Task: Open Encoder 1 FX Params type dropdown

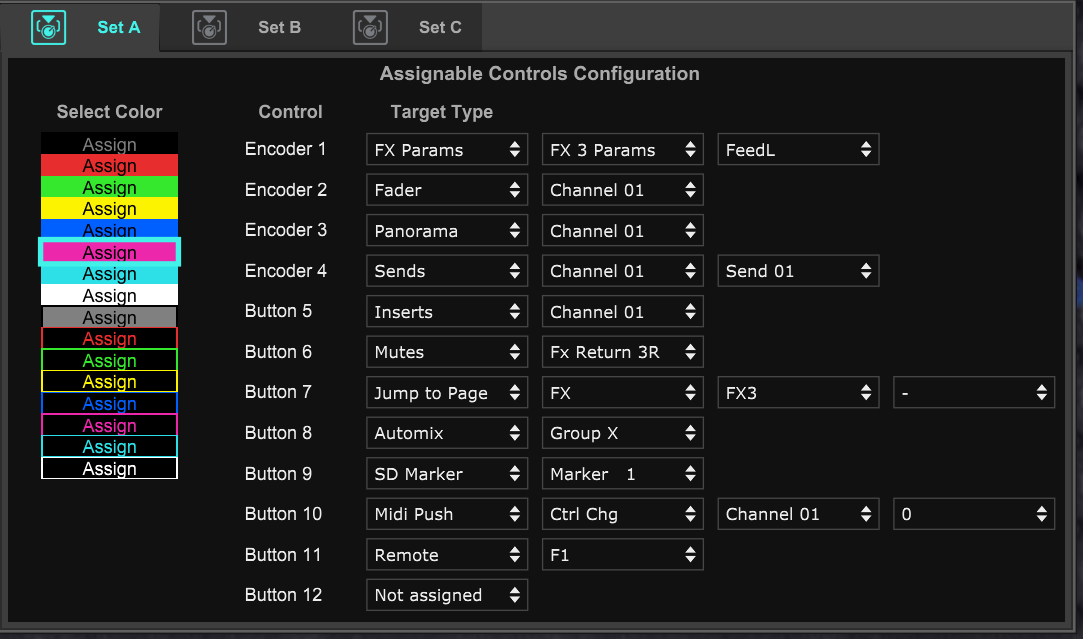Action: (x=447, y=149)
